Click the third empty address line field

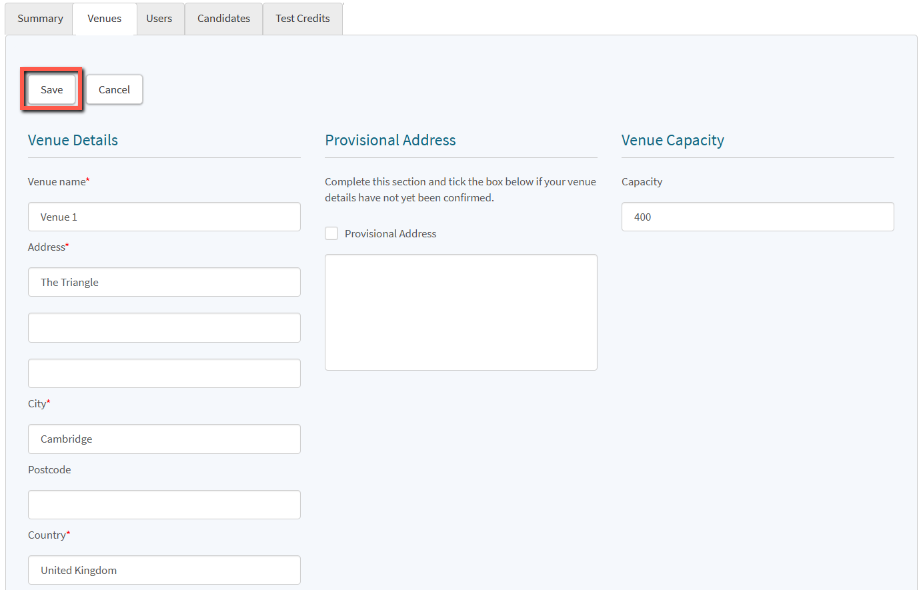[164, 373]
